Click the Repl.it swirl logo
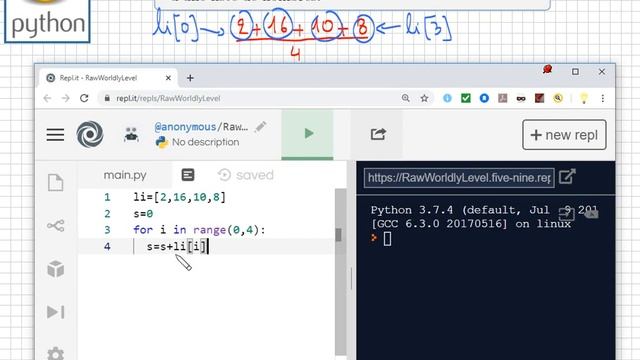Screen dimensions: 640x360 point(90,134)
